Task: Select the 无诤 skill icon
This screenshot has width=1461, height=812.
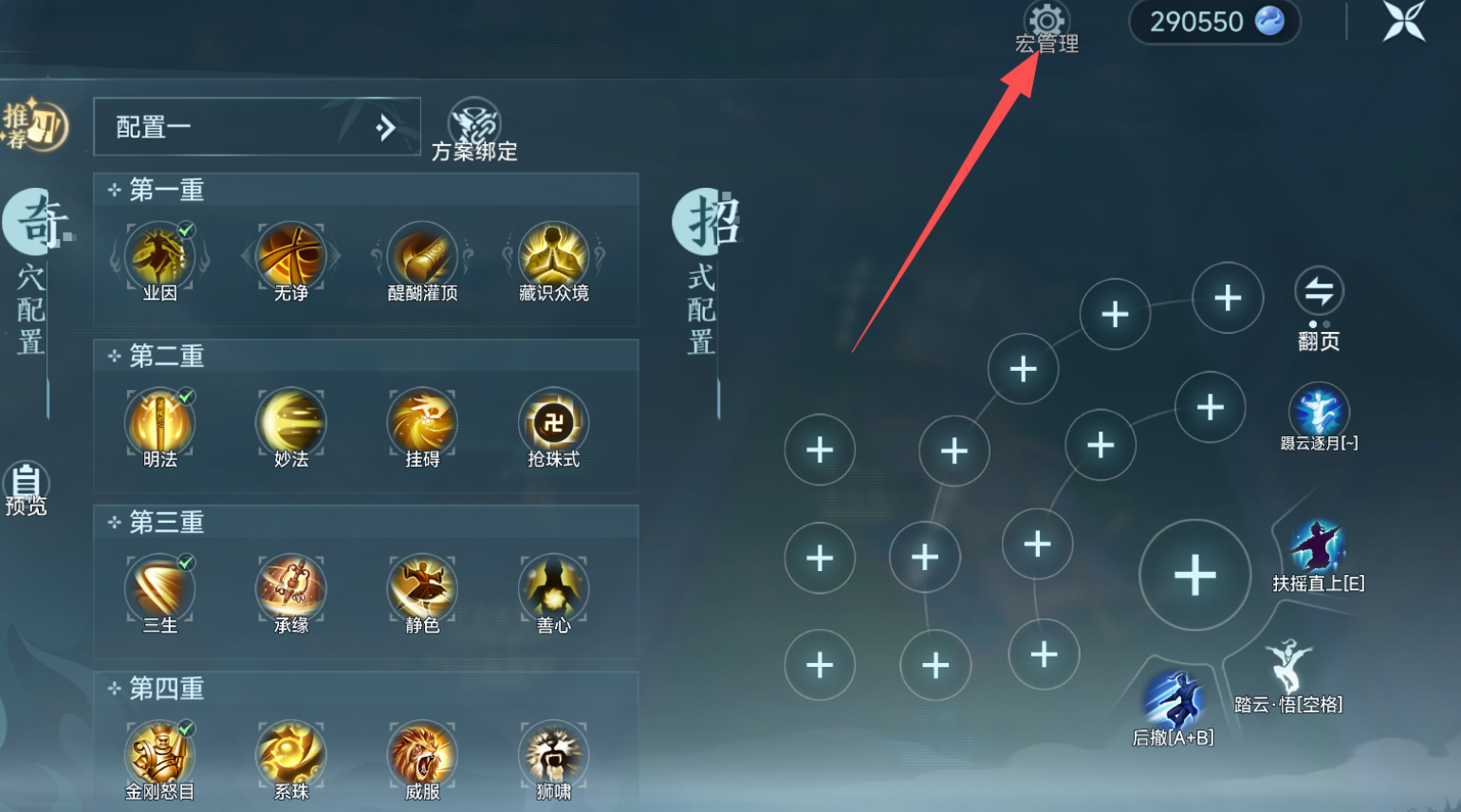Action: 291,256
